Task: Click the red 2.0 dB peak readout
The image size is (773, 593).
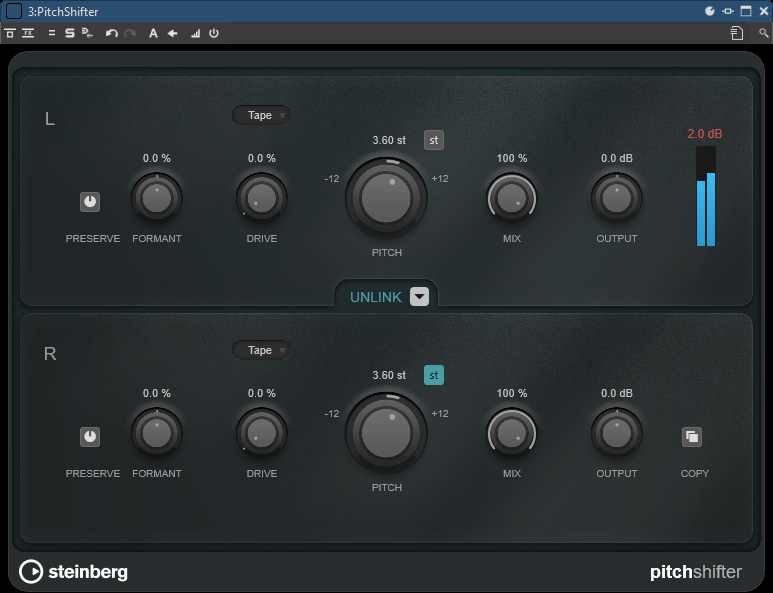Action: tap(705, 134)
